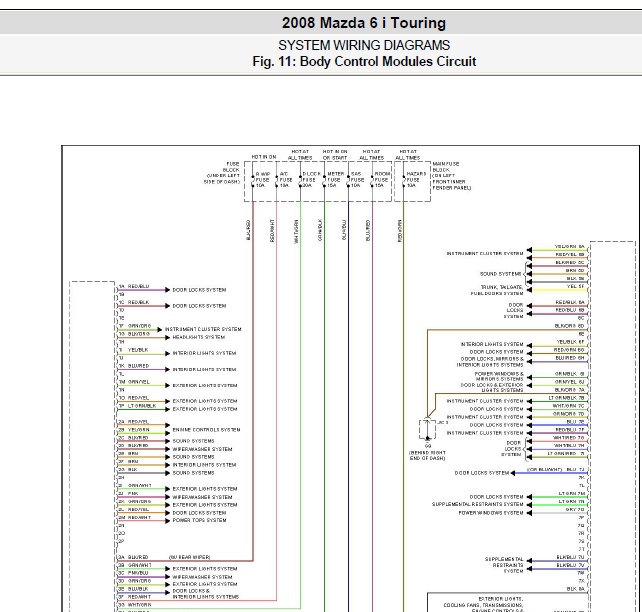This screenshot has height=612, width=642.
Task: Click the '2008 Mazda 6 i Touring' title
Action: (x=364, y=23)
